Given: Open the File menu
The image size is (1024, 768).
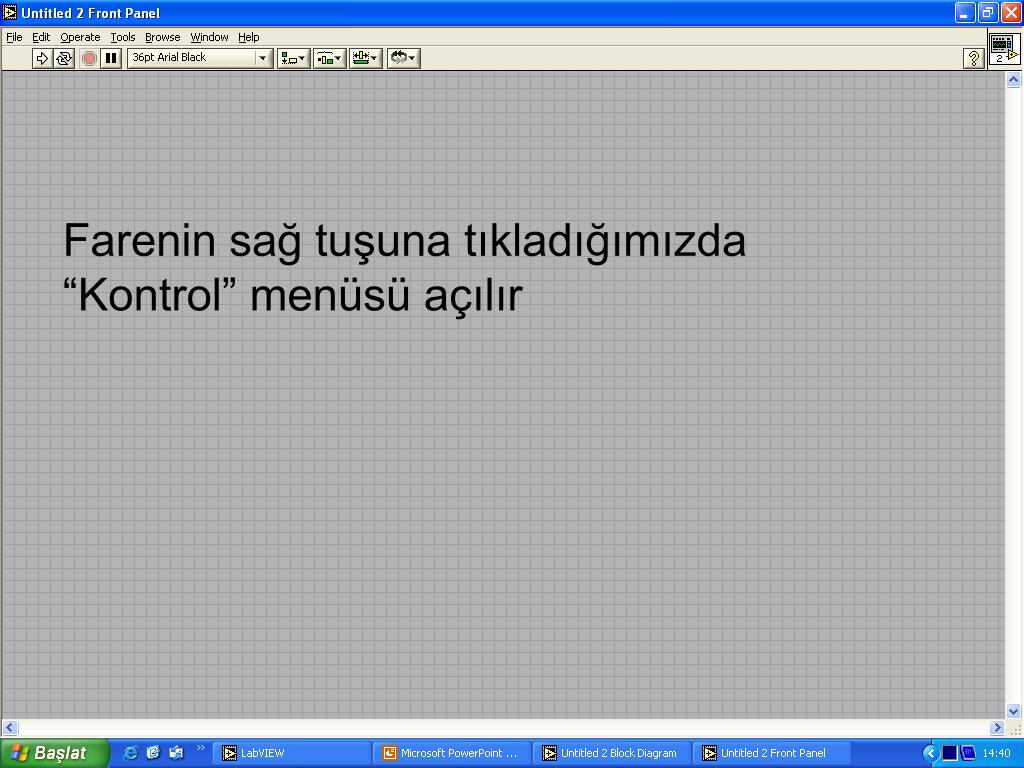Looking at the screenshot, I should [x=14, y=37].
